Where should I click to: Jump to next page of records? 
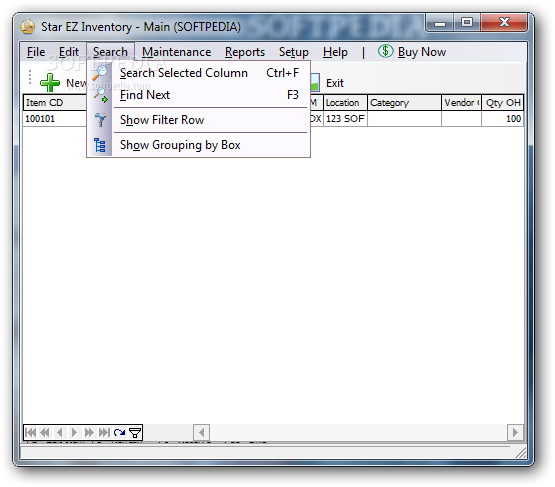point(89,432)
